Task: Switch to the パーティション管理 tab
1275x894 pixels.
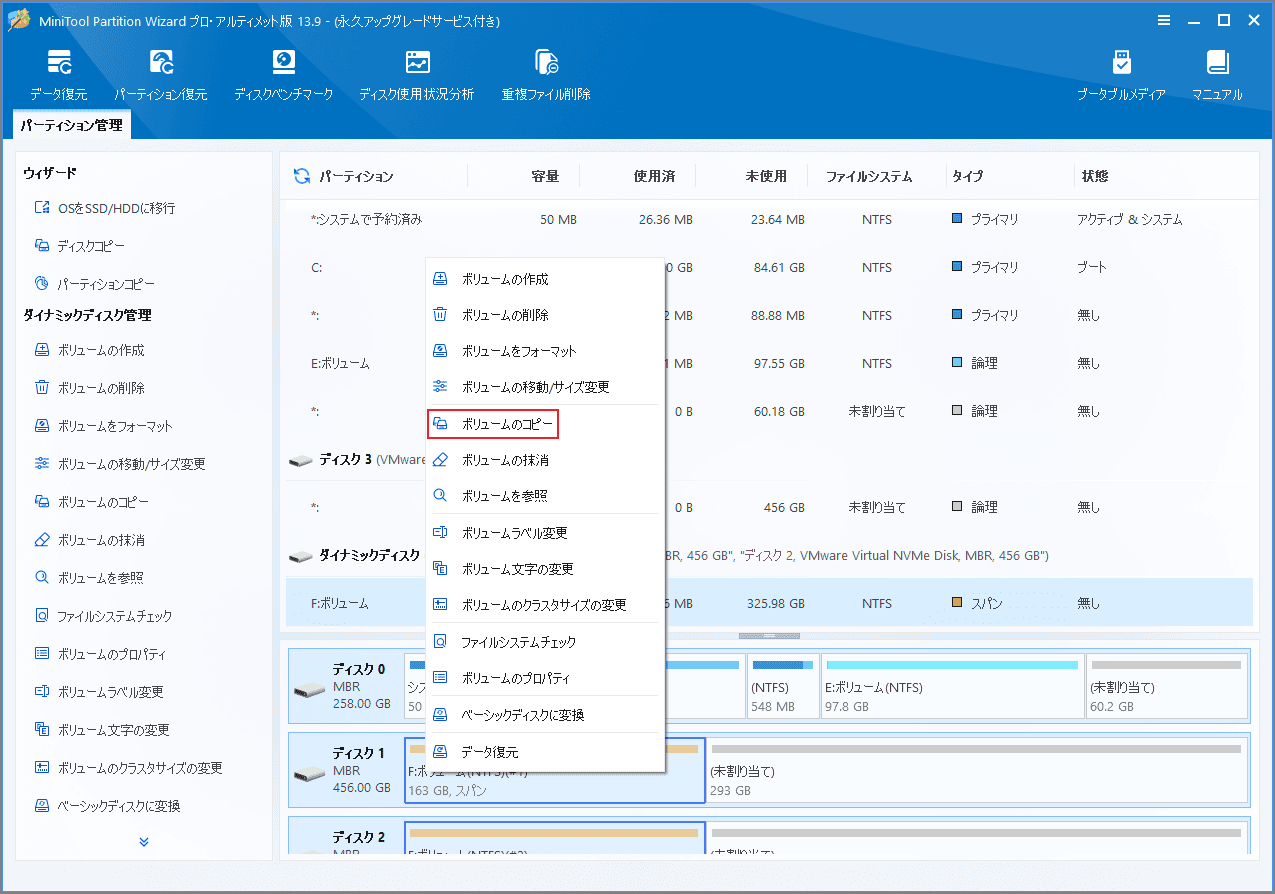Action: pyautogui.click(x=72, y=125)
